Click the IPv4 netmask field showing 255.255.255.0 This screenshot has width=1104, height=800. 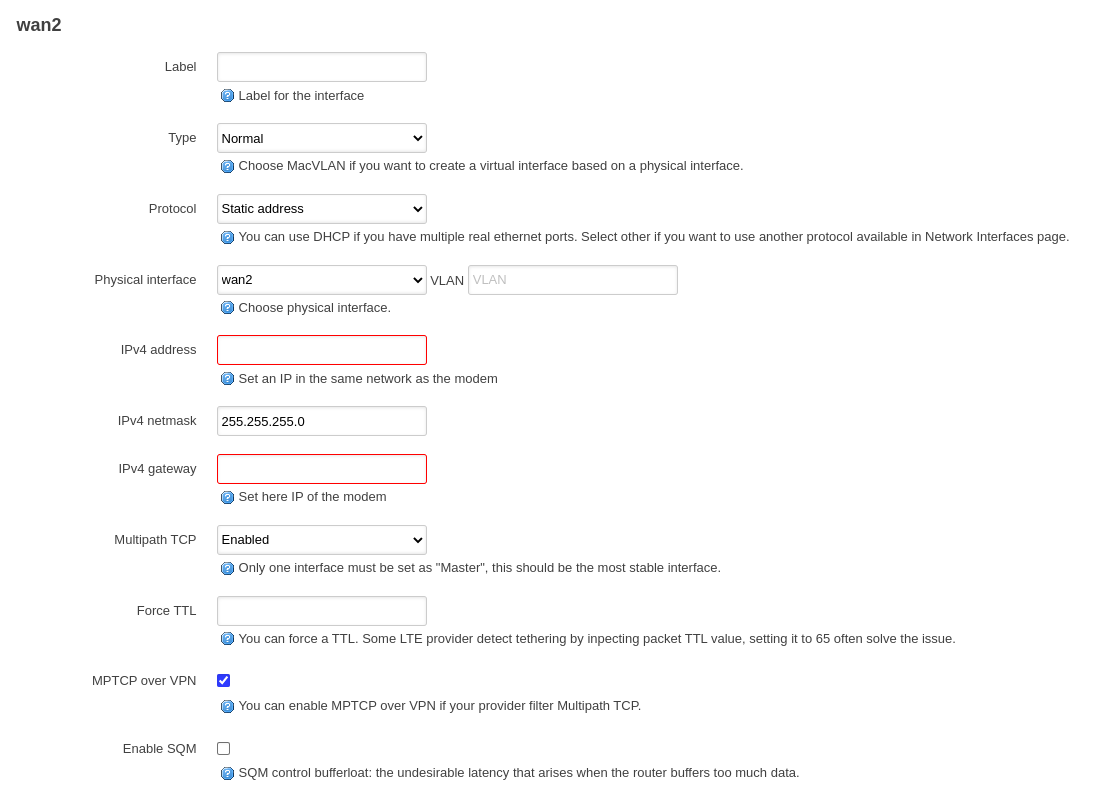(x=321, y=421)
